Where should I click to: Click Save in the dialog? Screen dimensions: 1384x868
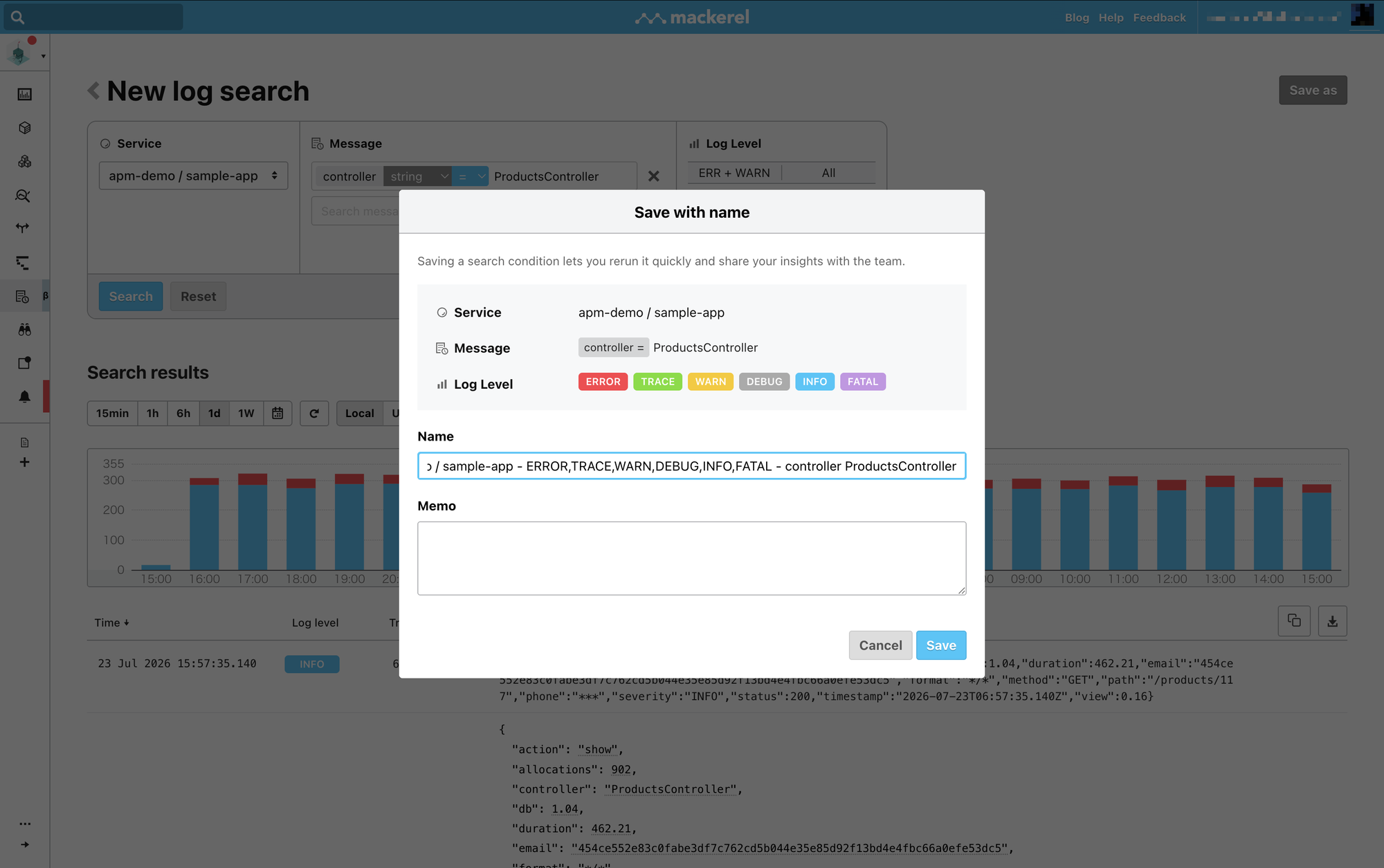941,645
